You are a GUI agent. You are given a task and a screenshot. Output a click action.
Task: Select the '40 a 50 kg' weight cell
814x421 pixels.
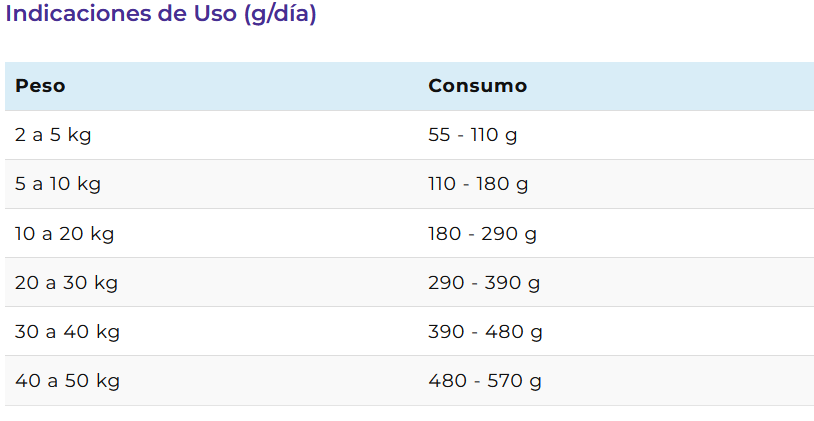coord(67,381)
